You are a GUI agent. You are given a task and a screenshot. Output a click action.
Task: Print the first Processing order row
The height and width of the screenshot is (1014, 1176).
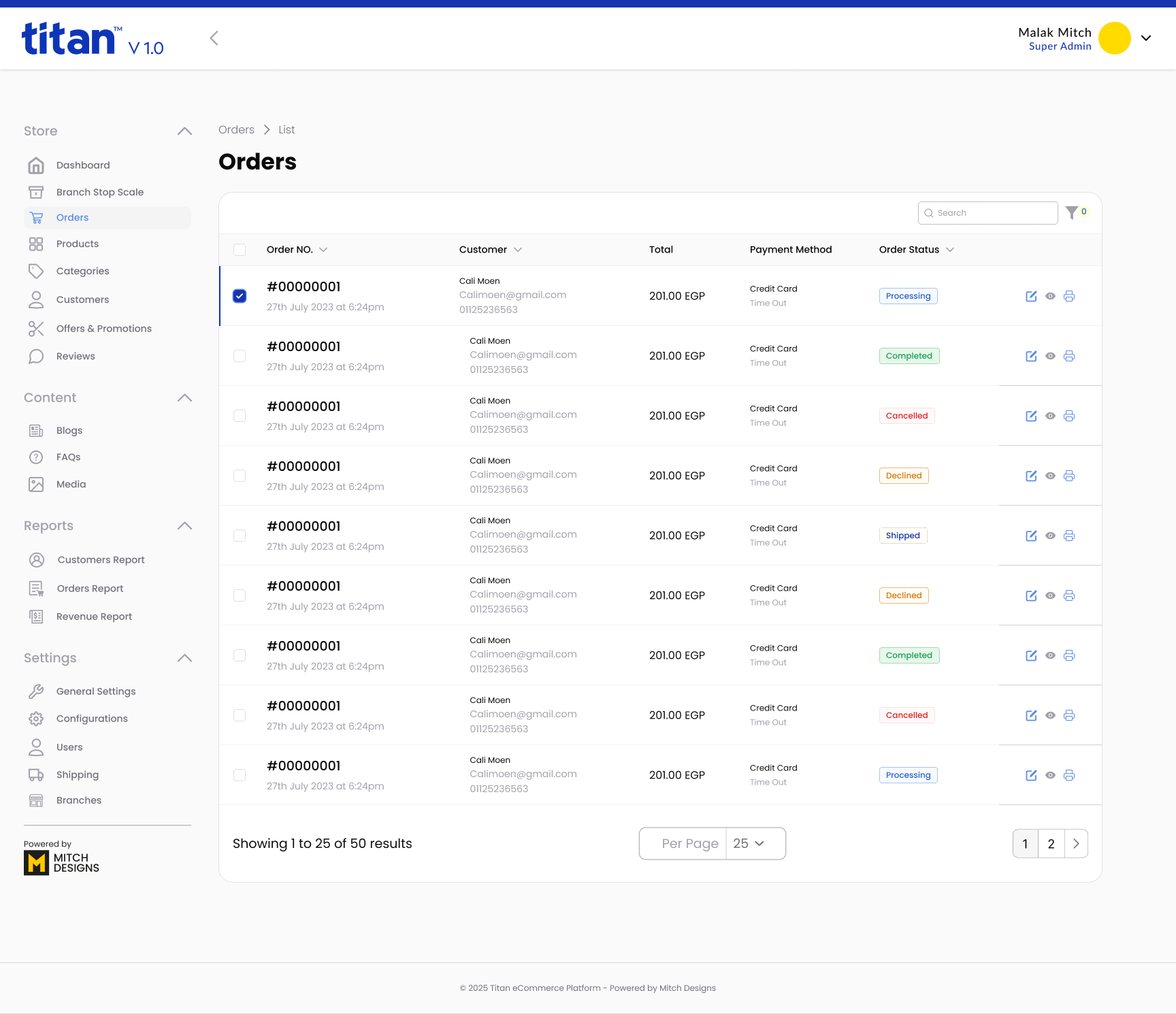(1069, 296)
